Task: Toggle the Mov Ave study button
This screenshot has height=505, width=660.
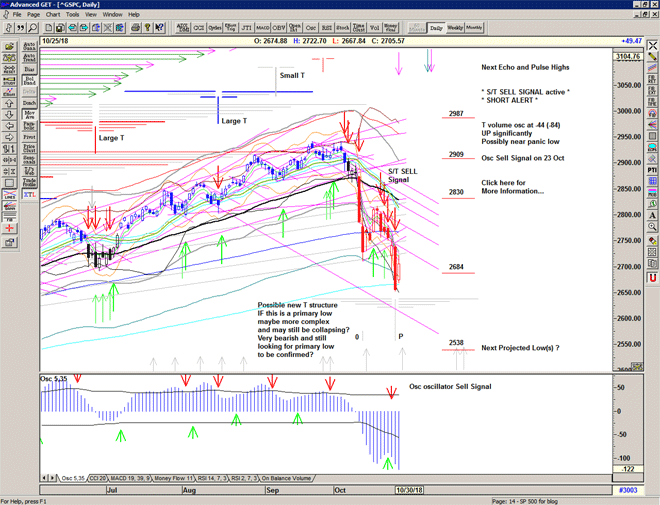Action: point(29,116)
